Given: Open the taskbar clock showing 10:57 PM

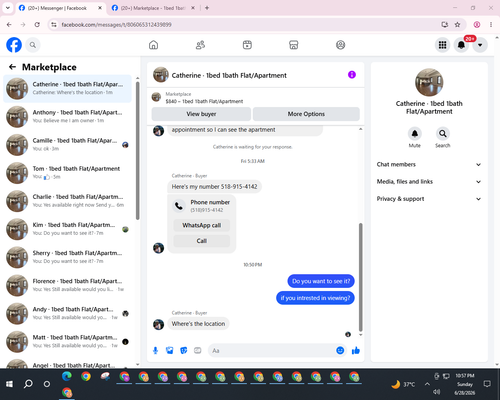Looking at the screenshot, I should 465,384.
